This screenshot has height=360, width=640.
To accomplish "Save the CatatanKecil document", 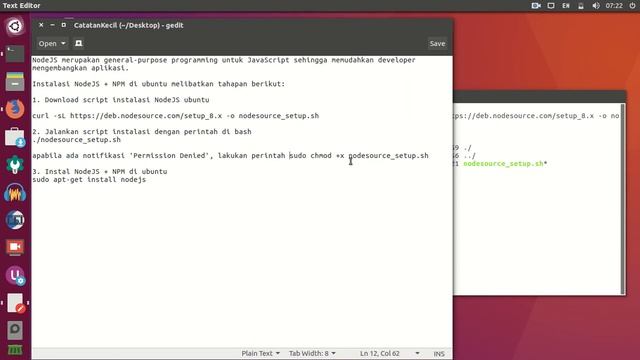I will pyautogui.click(x=437, y=43).
